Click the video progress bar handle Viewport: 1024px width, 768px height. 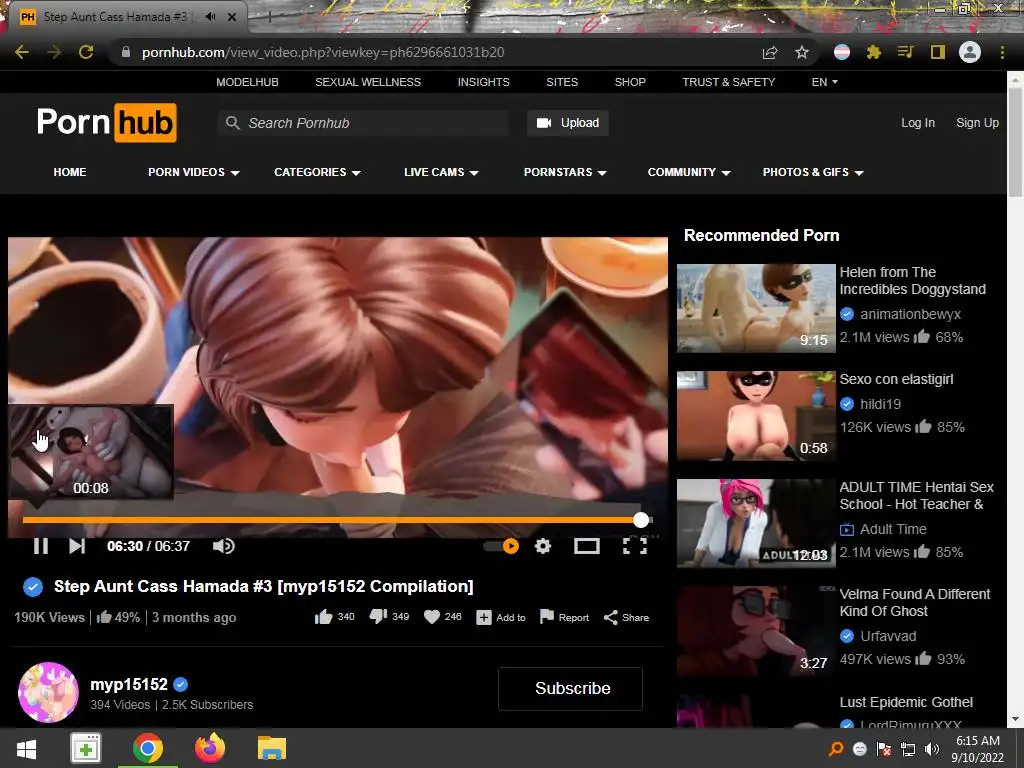click(x=641, y=520)
